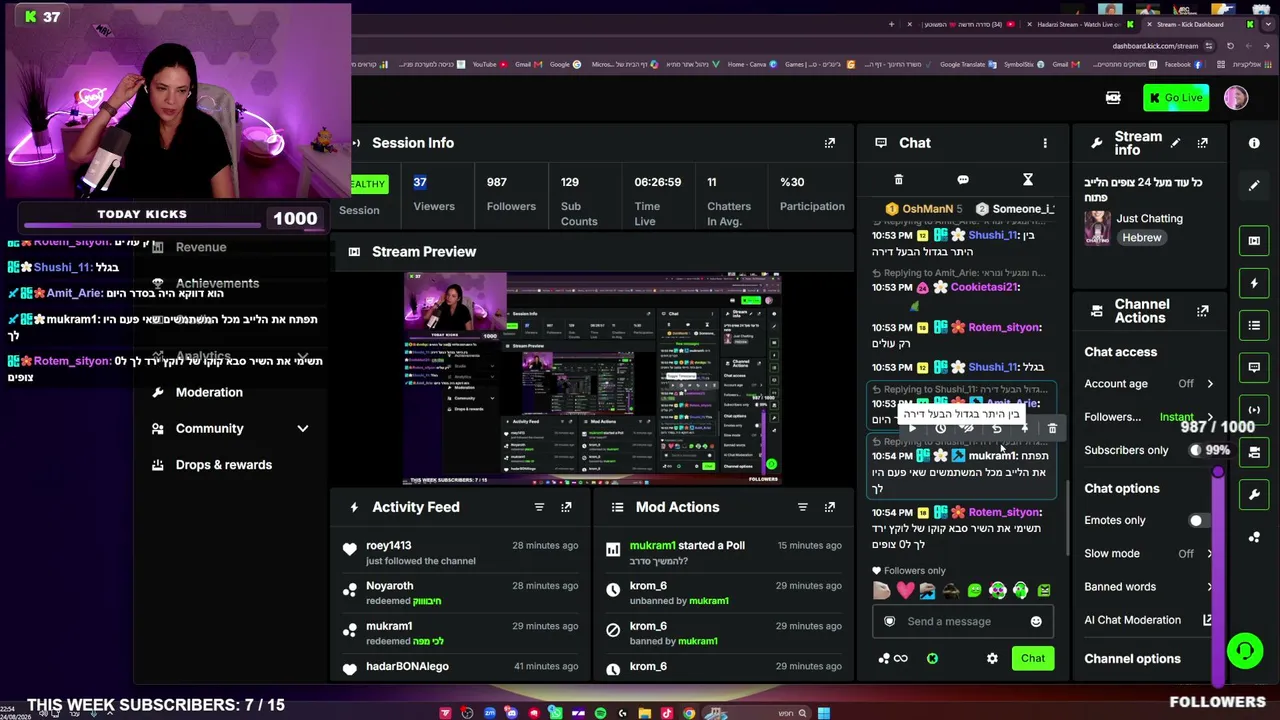Open chat settings gear icon
This screenshot has height=720, width=1280.
point(992,659)
